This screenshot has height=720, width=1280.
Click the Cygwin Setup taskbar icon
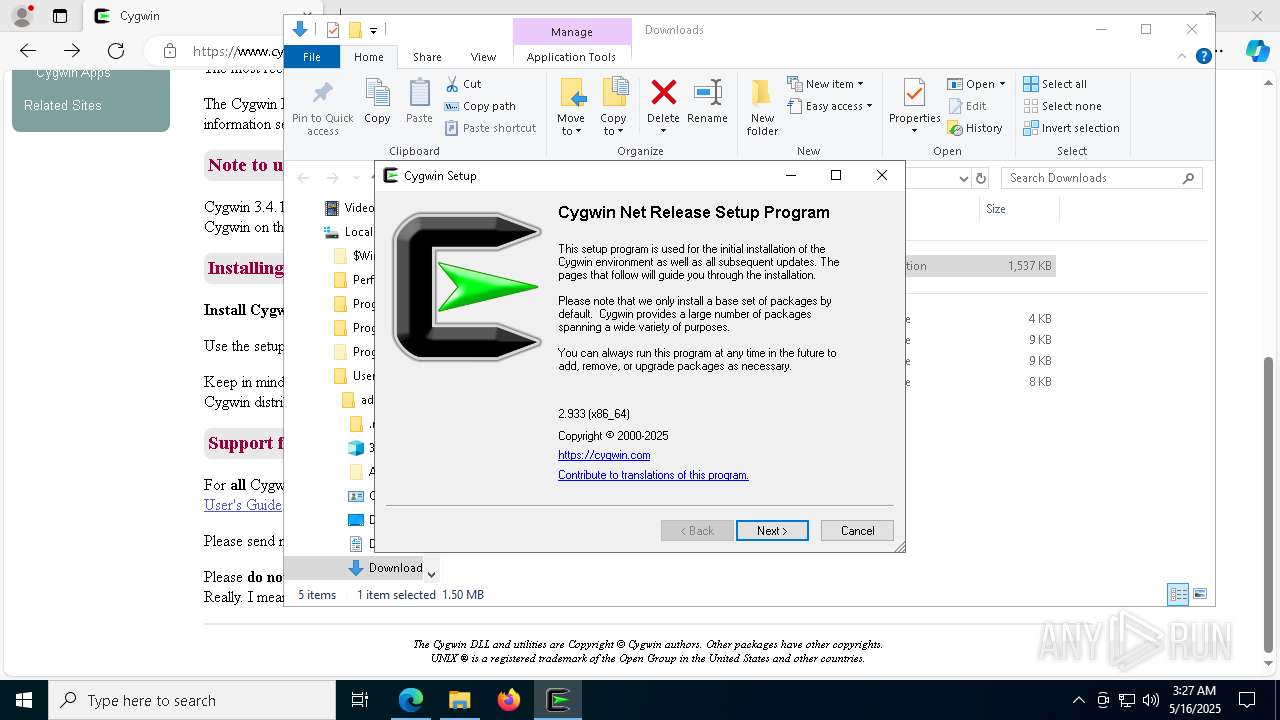click(558, 700)
